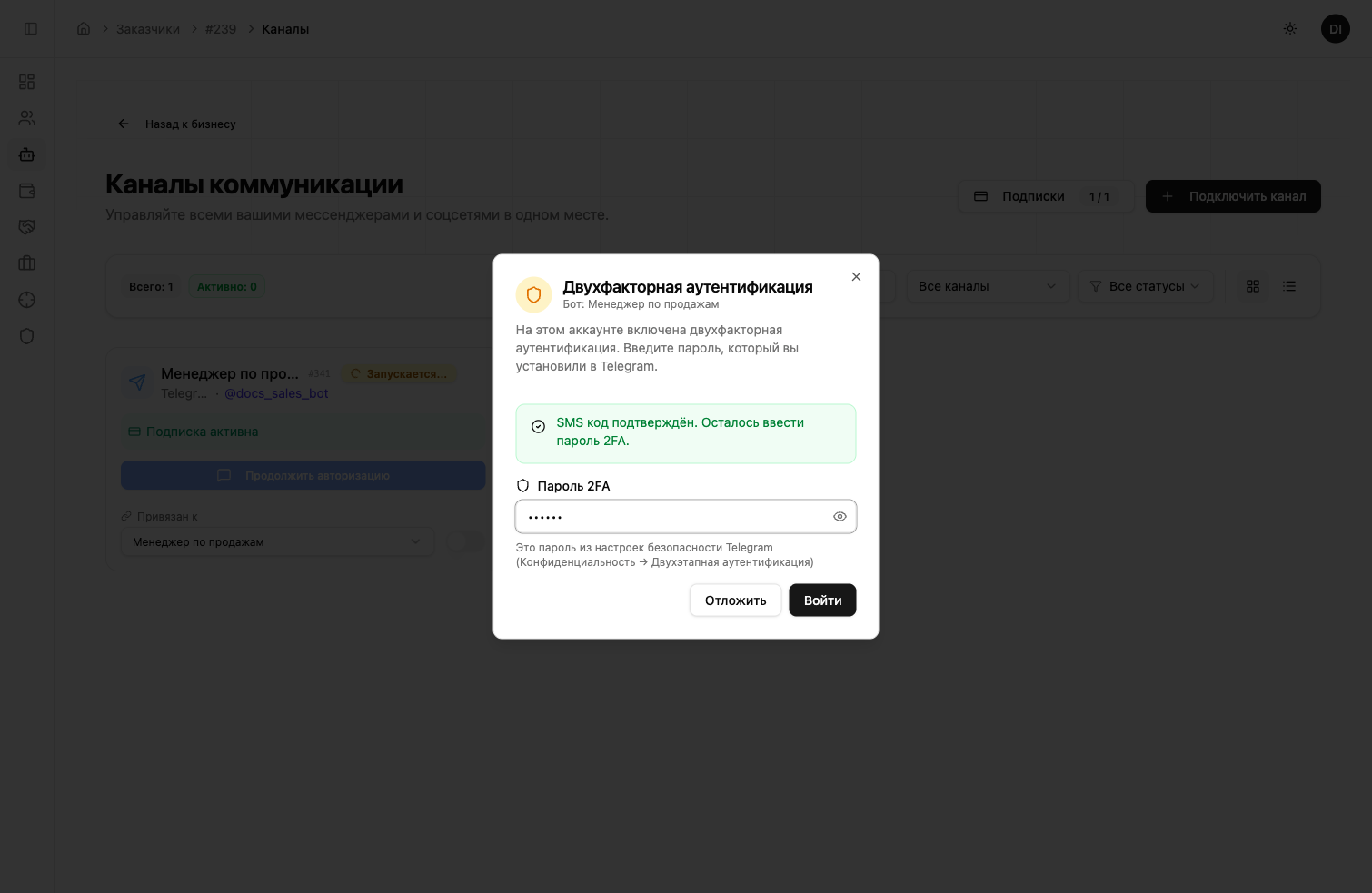Expand the 'Менеджер по продажам' binding dropdown
The height and width of the screenshot is (893, 1372).
point(277,541)
